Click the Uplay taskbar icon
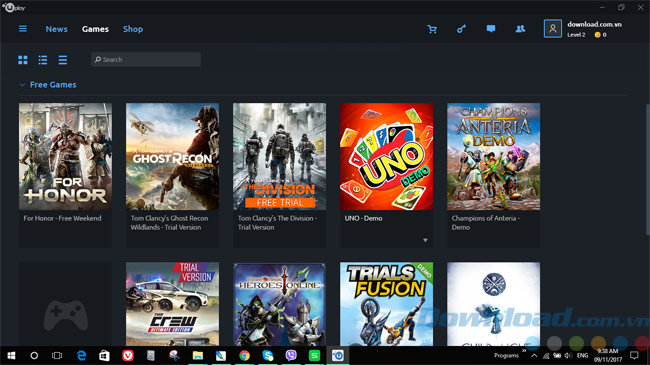Screen dimensions: 650x365 338,355
